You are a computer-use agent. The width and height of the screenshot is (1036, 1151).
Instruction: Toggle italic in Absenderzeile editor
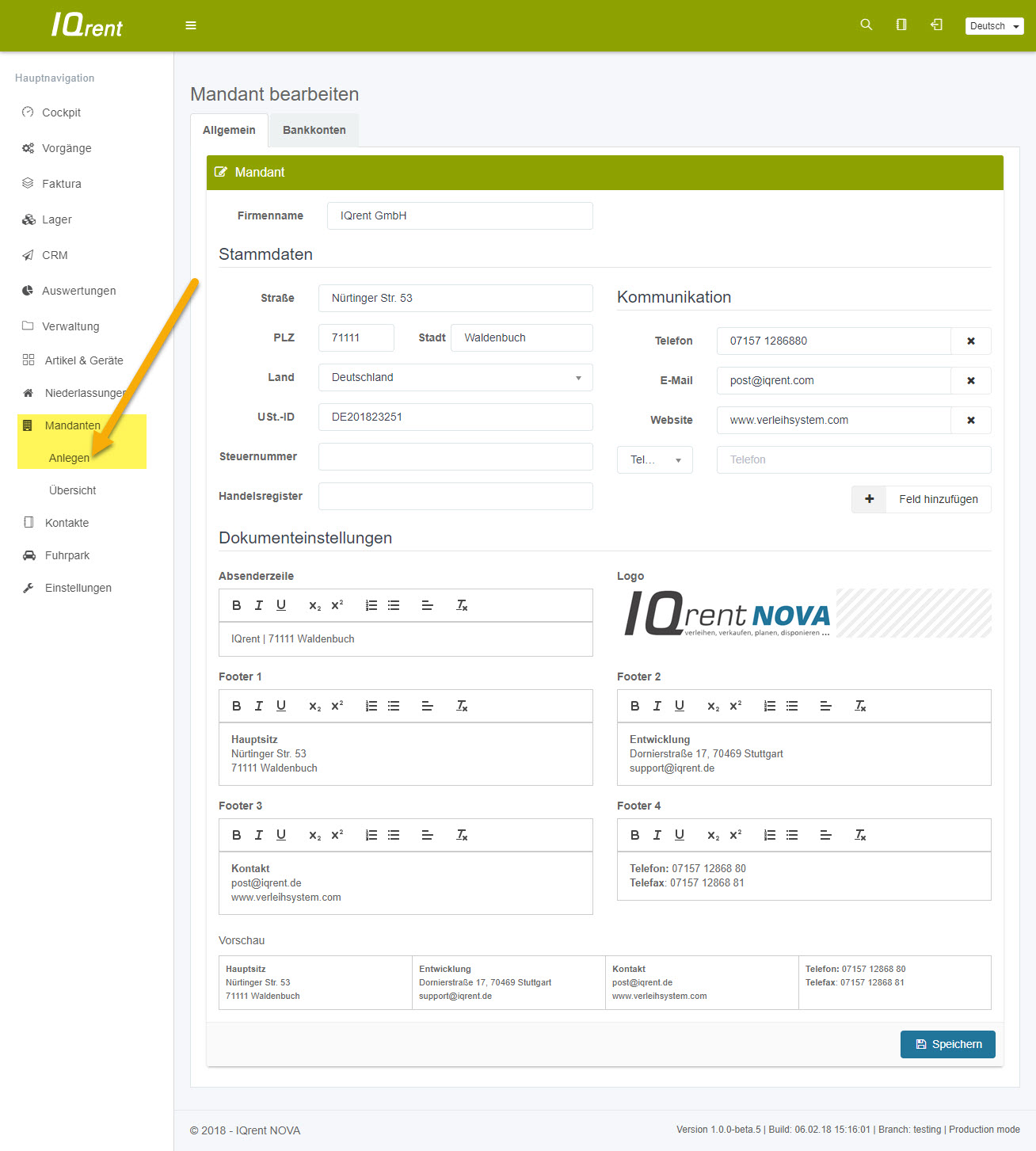click(x=258, y=605)
